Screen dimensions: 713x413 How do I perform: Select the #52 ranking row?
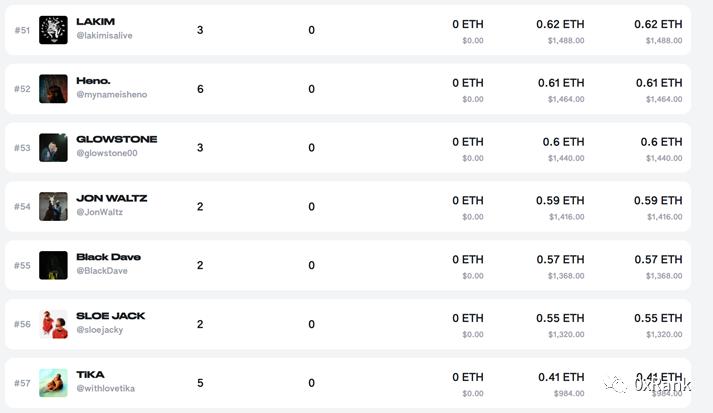click(x=348, y=89)
